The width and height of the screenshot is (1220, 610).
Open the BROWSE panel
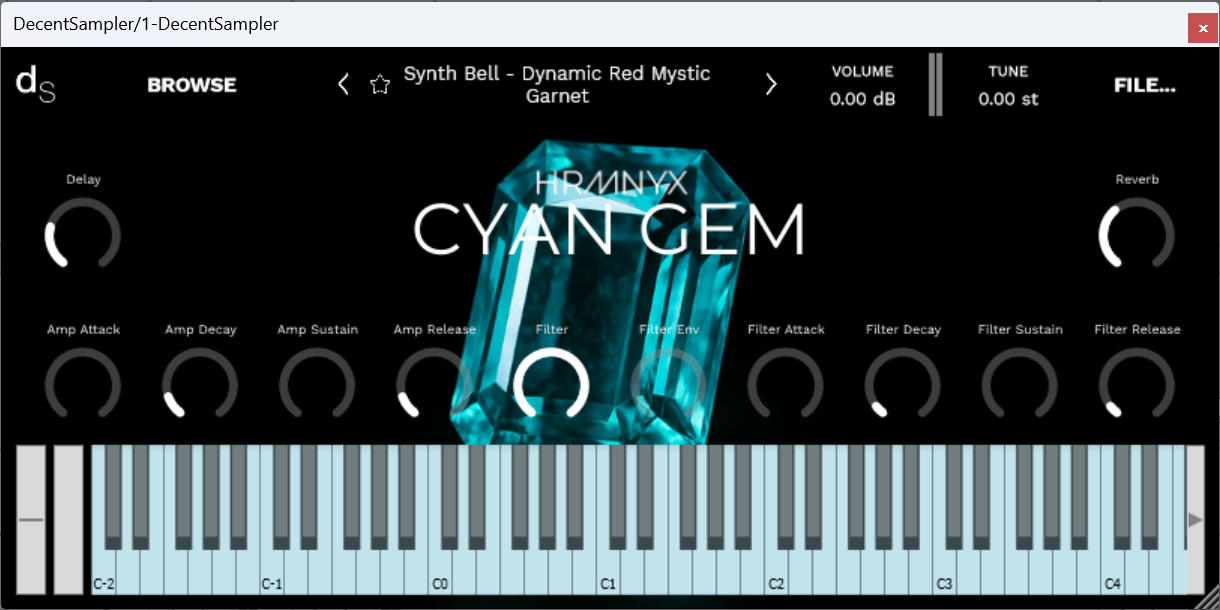[x=191, y=85]
